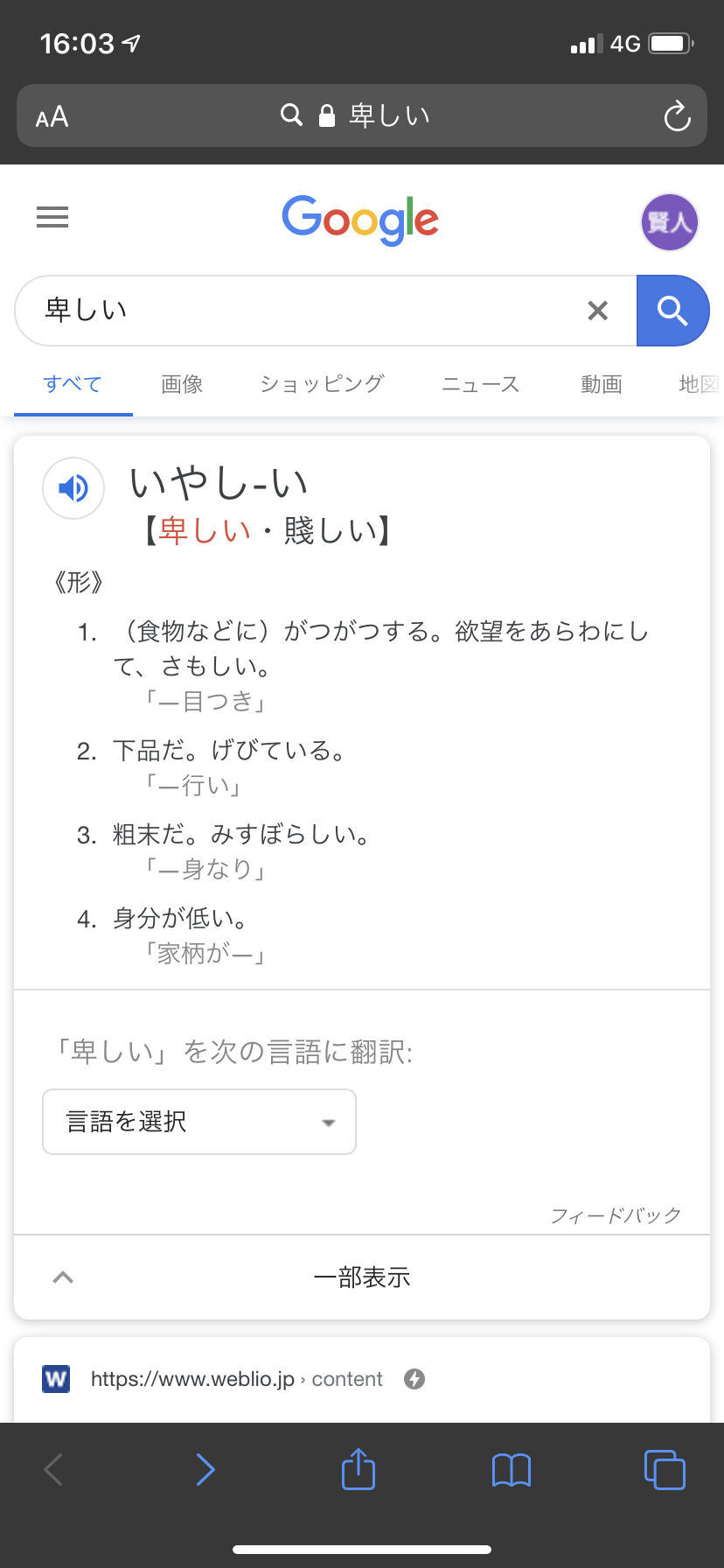
Task: Tap the chevron-up collapse arrow
Action: tap(63, 1277)
